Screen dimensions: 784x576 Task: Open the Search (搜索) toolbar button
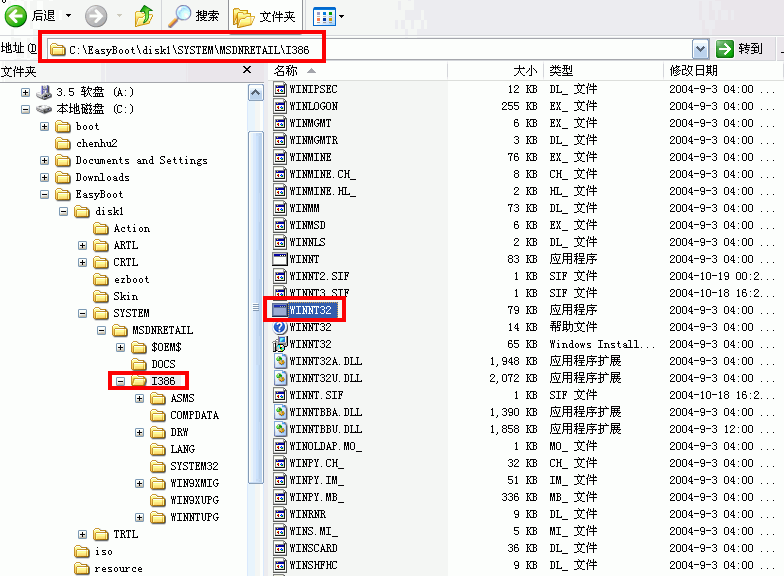pyautogui.click(x=194, y=16)
